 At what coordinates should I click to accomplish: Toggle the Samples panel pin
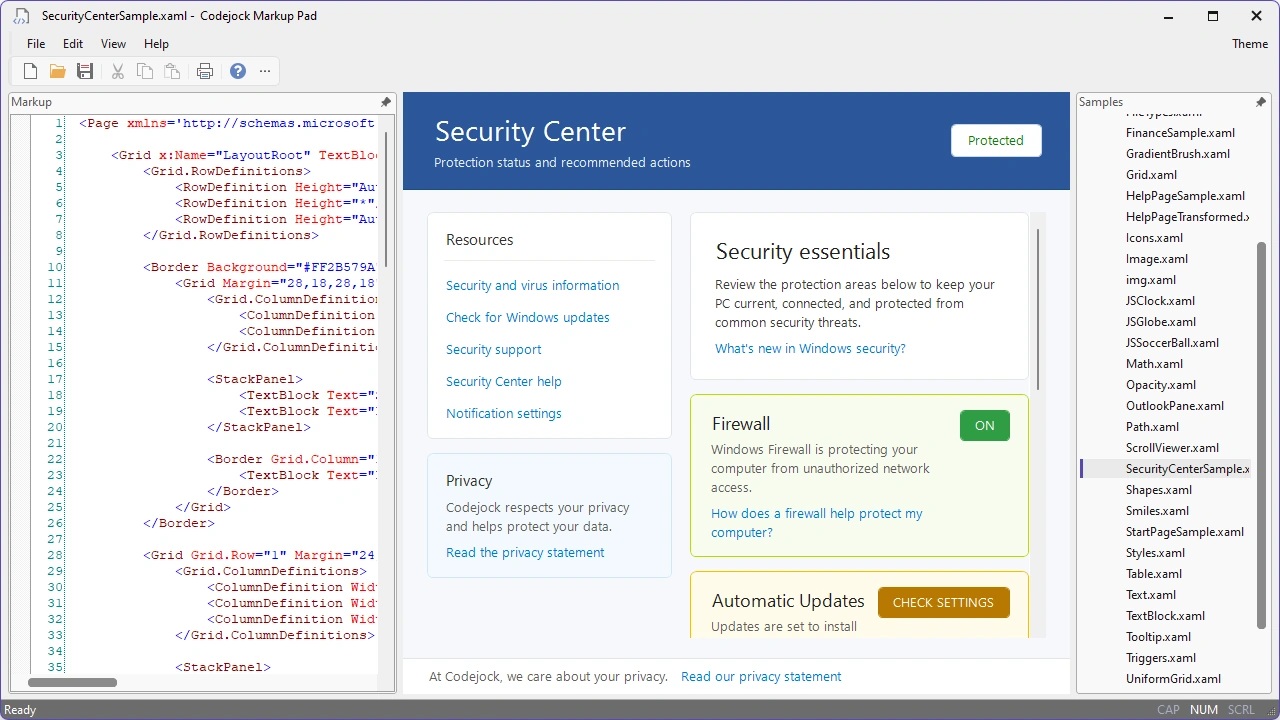(1261, 102)
